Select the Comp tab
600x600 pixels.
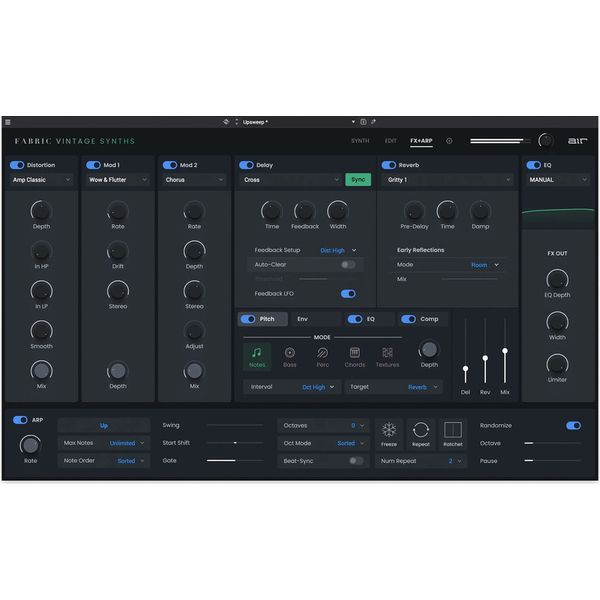(x=422, y=319)
